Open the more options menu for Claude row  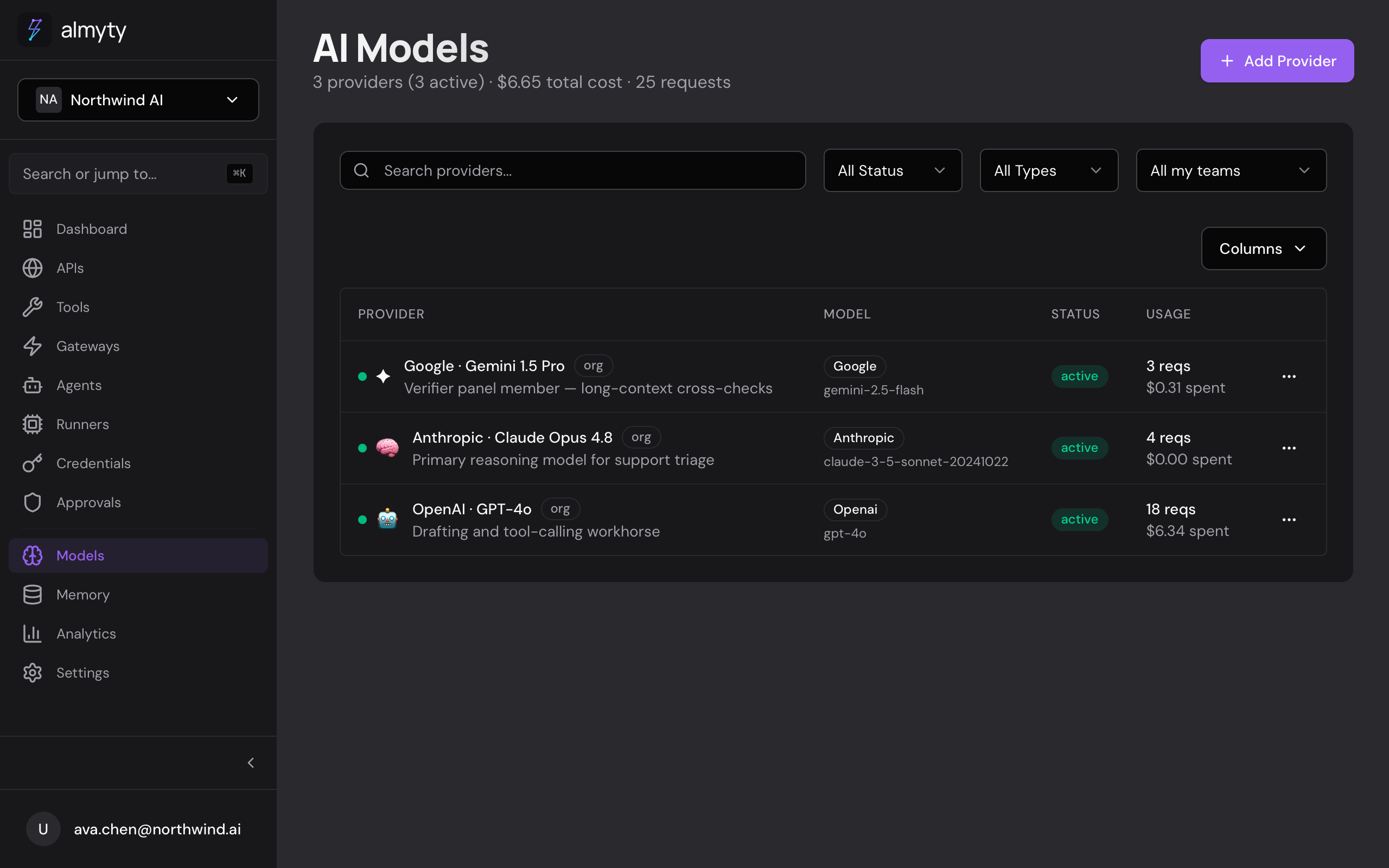(x=1289, y=448)
